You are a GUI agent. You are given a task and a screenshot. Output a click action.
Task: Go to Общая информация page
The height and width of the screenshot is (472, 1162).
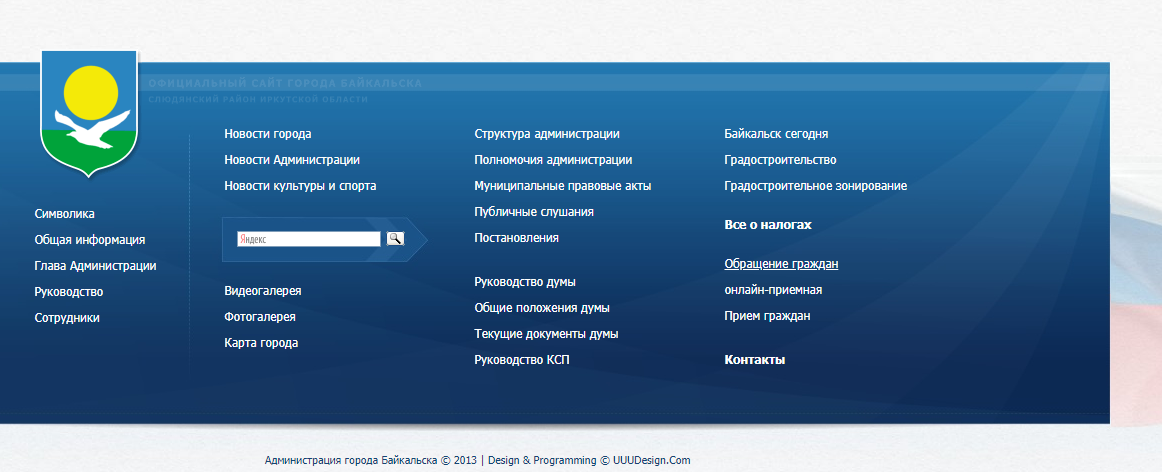click(x=89, y=240)
